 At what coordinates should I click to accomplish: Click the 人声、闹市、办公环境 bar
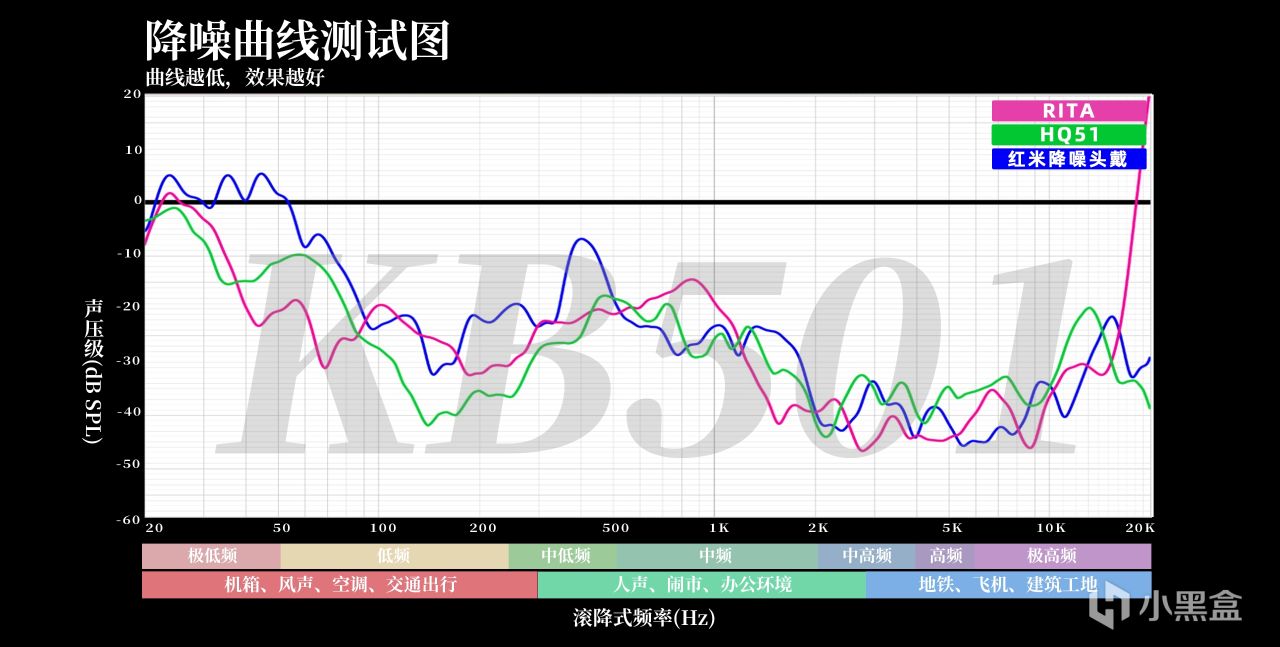coord(702,585)
